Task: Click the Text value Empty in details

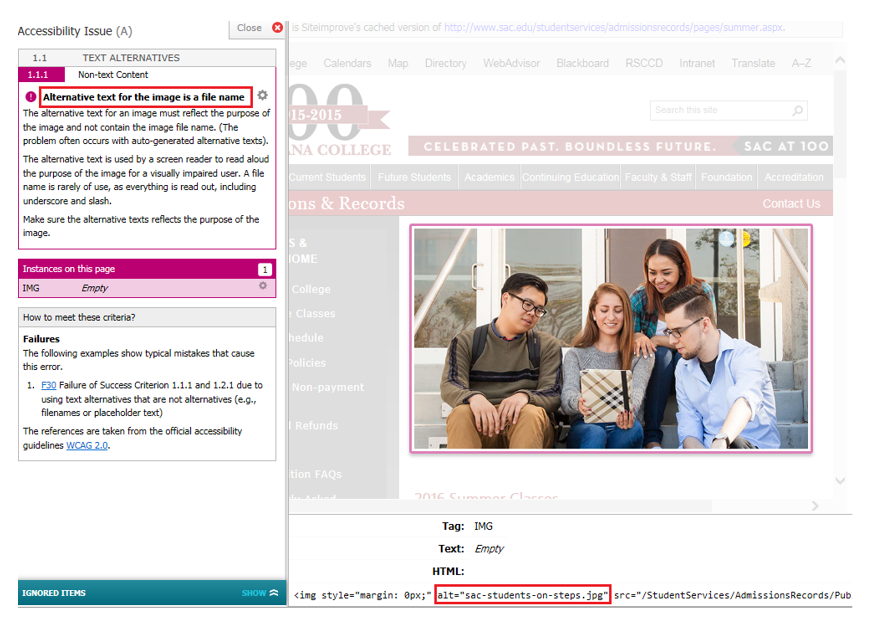Action: tap(489, 549)
